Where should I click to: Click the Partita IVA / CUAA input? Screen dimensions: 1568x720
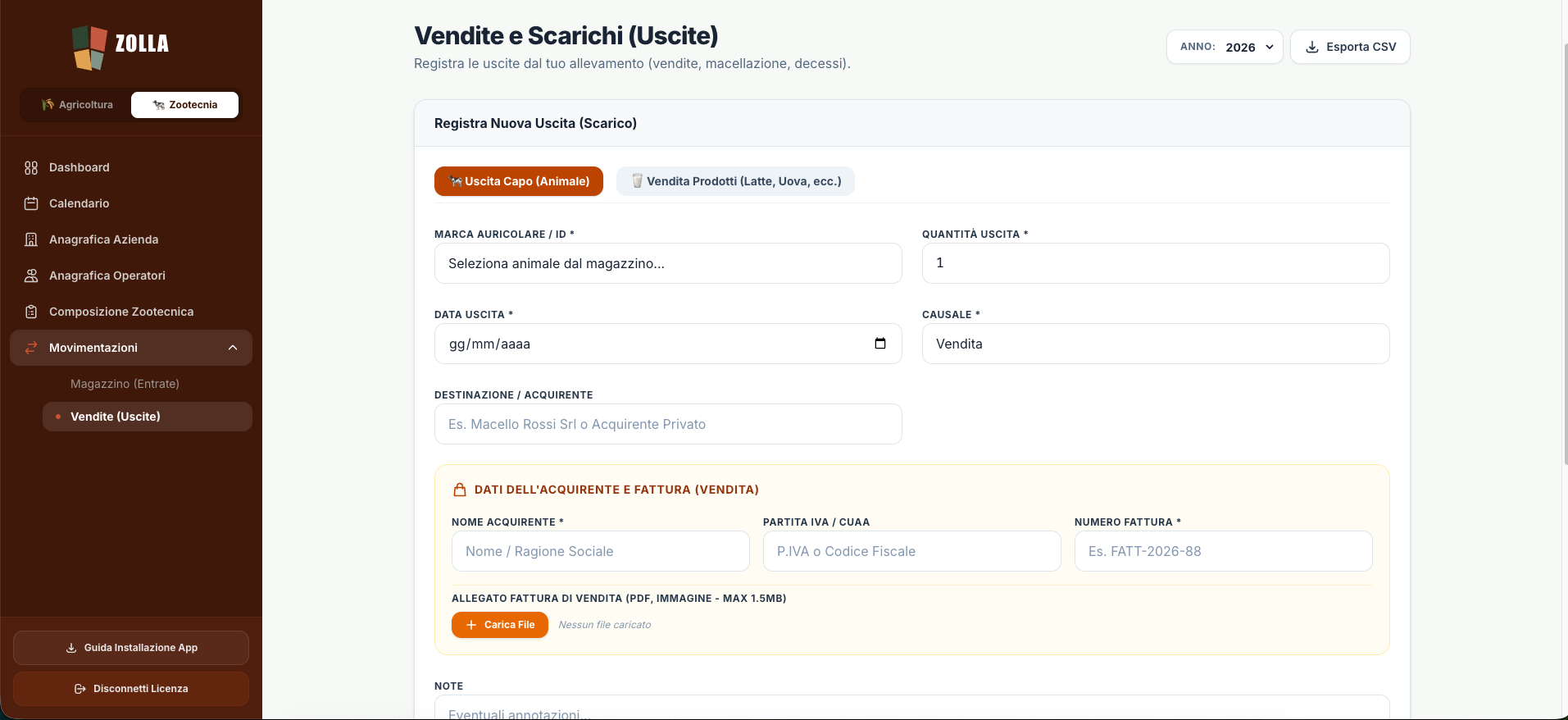tap(912, 551)
